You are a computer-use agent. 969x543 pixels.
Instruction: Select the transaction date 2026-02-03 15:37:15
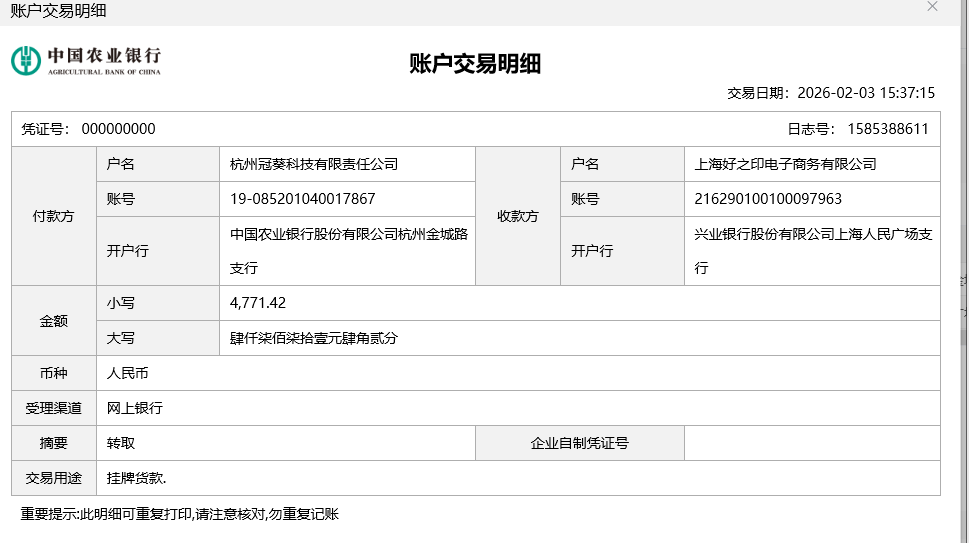point(866,93)
